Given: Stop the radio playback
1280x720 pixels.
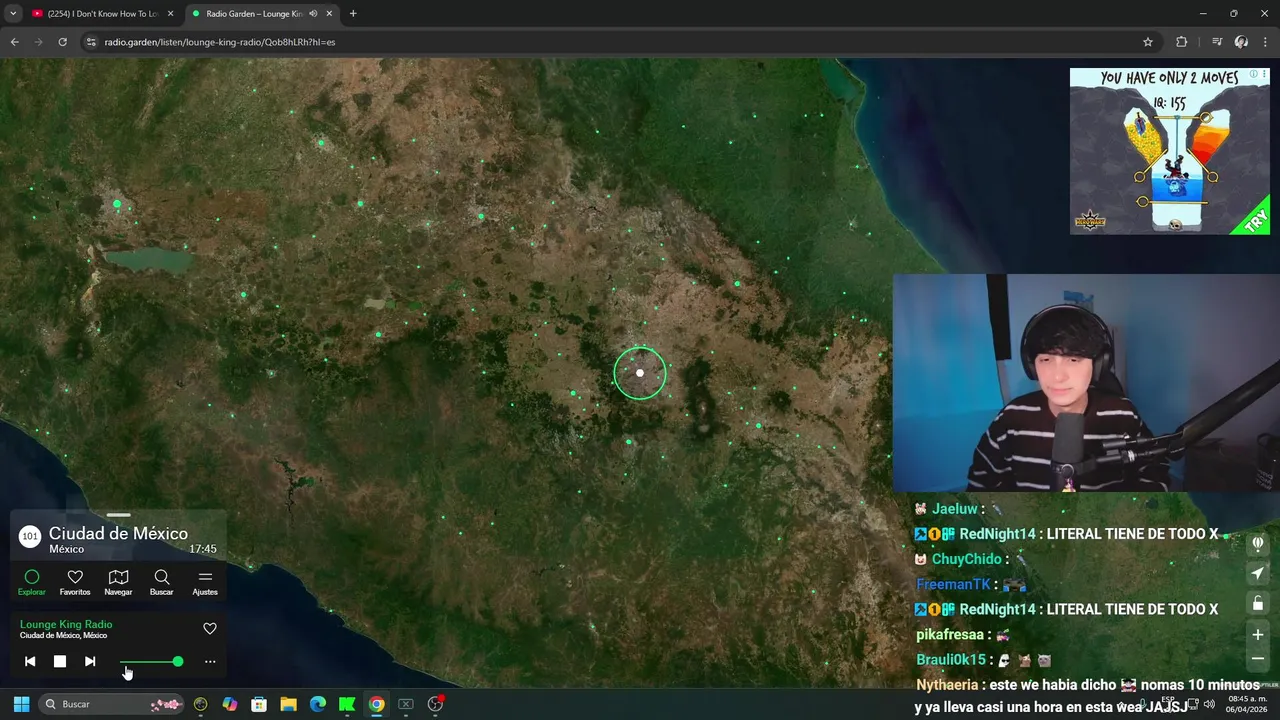Looking at the screenshot, I should [x=60, y=661].
